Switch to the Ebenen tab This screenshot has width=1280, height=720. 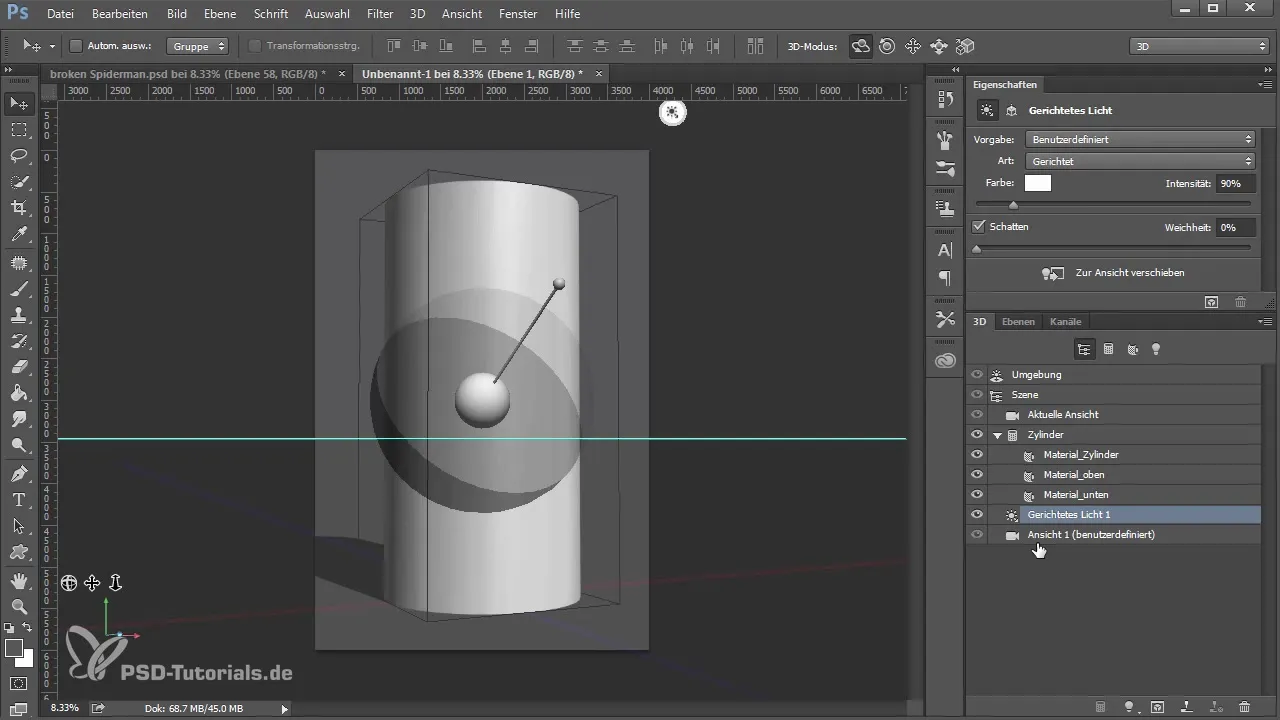click(x=1018, y=322)
